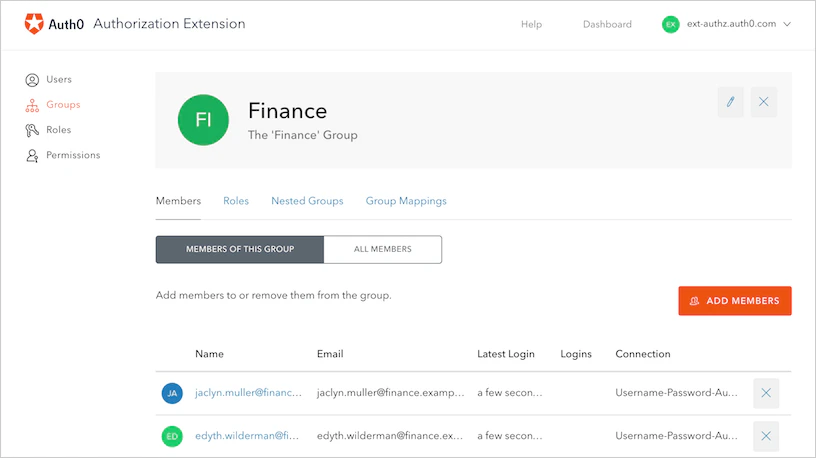Click edyth.wilderman's connection cell
This screenshot has width=816, height=458.
coord(677,436)
